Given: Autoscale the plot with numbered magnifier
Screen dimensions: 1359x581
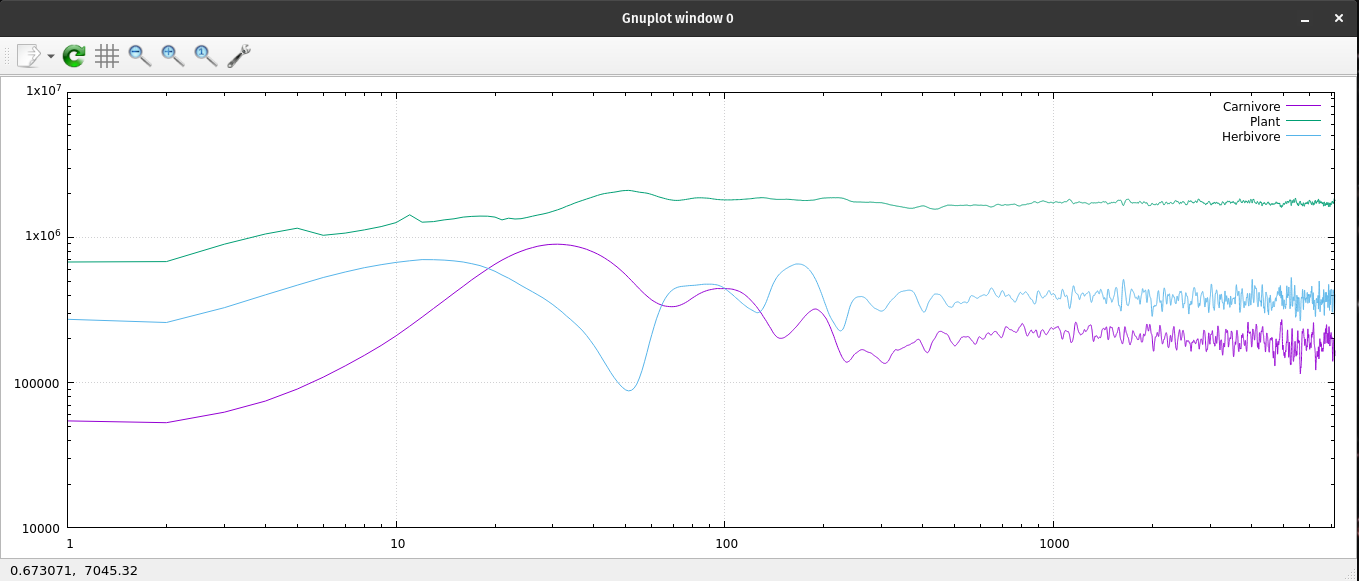Looking at the screenshot, I should [x=206, y=56].
